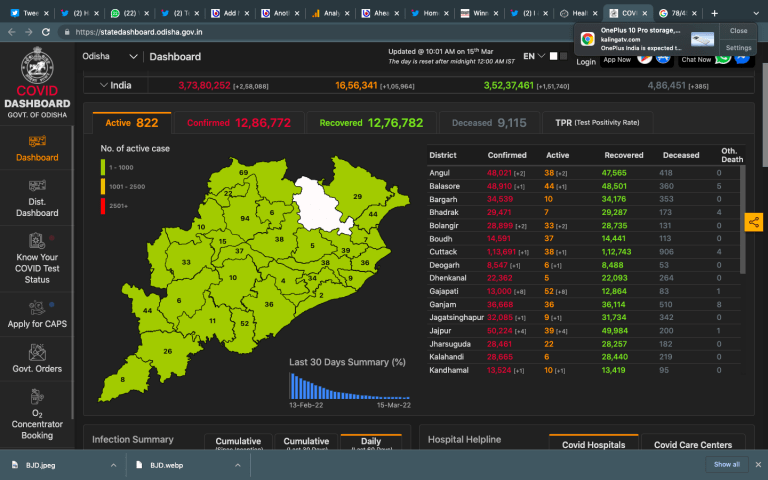This screenshot has width=768, height=480.
Task: Click the Cuttack district row name
Action: tap(443, 252)
